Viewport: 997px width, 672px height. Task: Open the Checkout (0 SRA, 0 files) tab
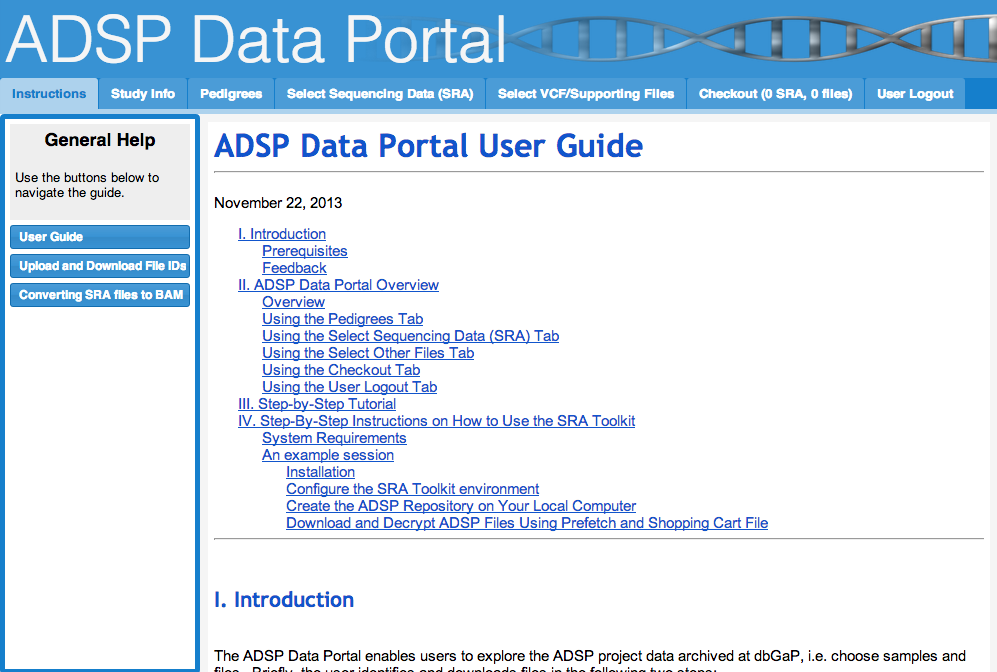(x=775, y=93)
